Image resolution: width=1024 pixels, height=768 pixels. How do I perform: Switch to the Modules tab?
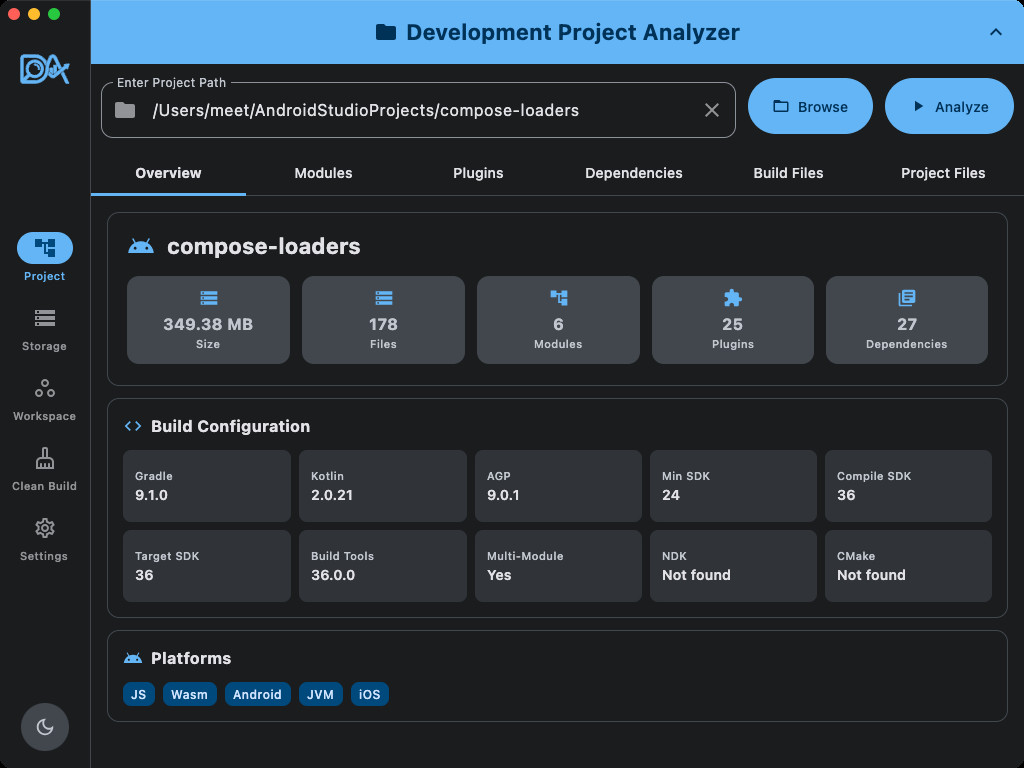pos(323,173)
